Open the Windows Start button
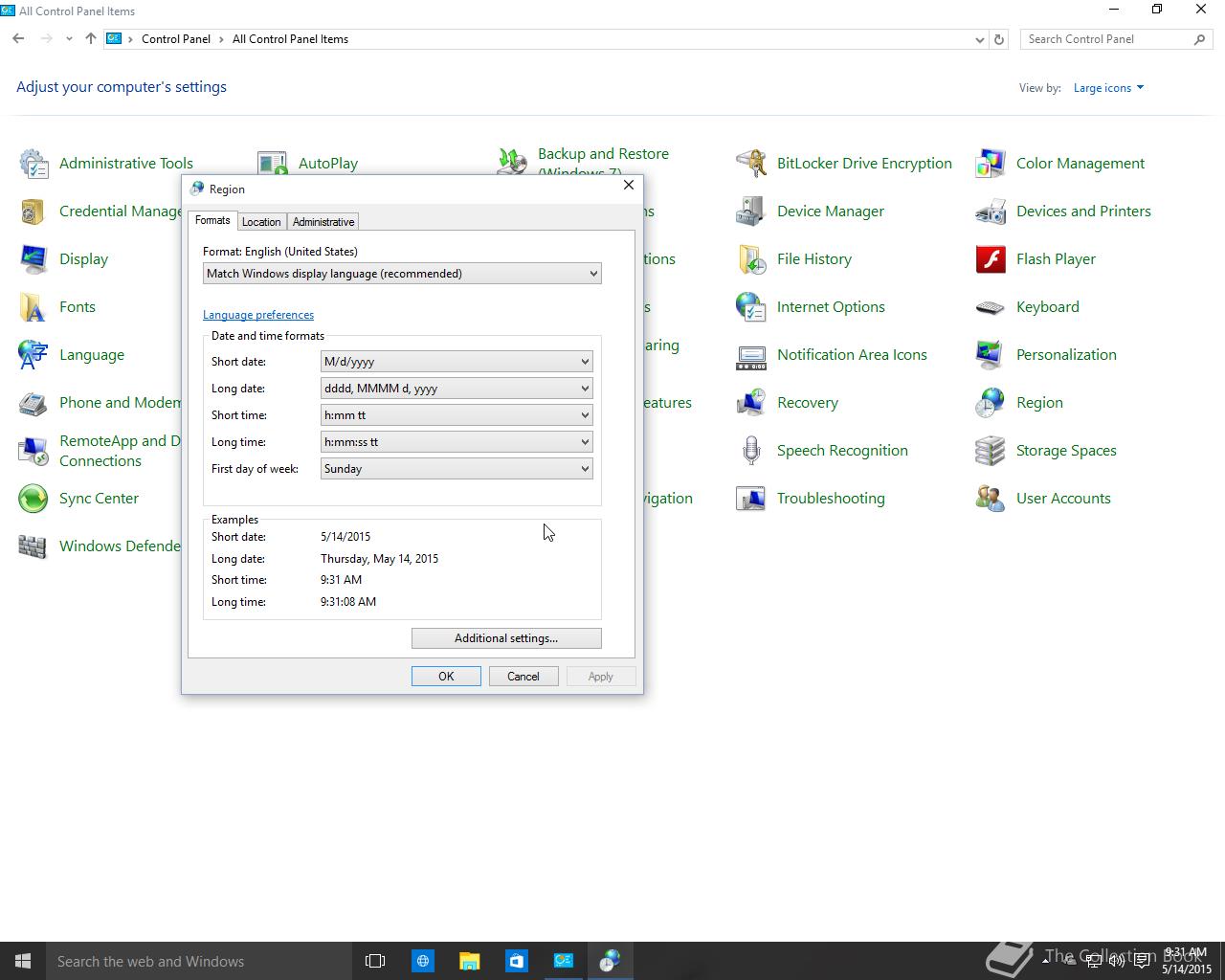The height and width of the screenshot is (980, 1225). pyautogui.click(x=23, y=961)
